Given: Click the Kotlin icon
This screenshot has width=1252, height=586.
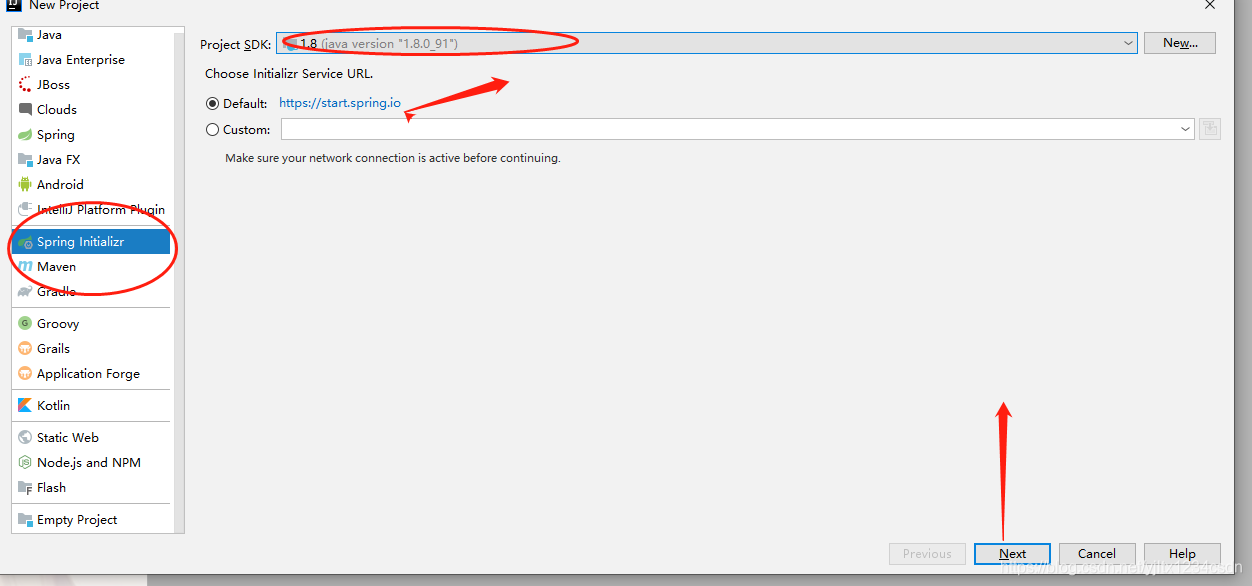Looking at the screenshot, I should click(x=26, y=406).
